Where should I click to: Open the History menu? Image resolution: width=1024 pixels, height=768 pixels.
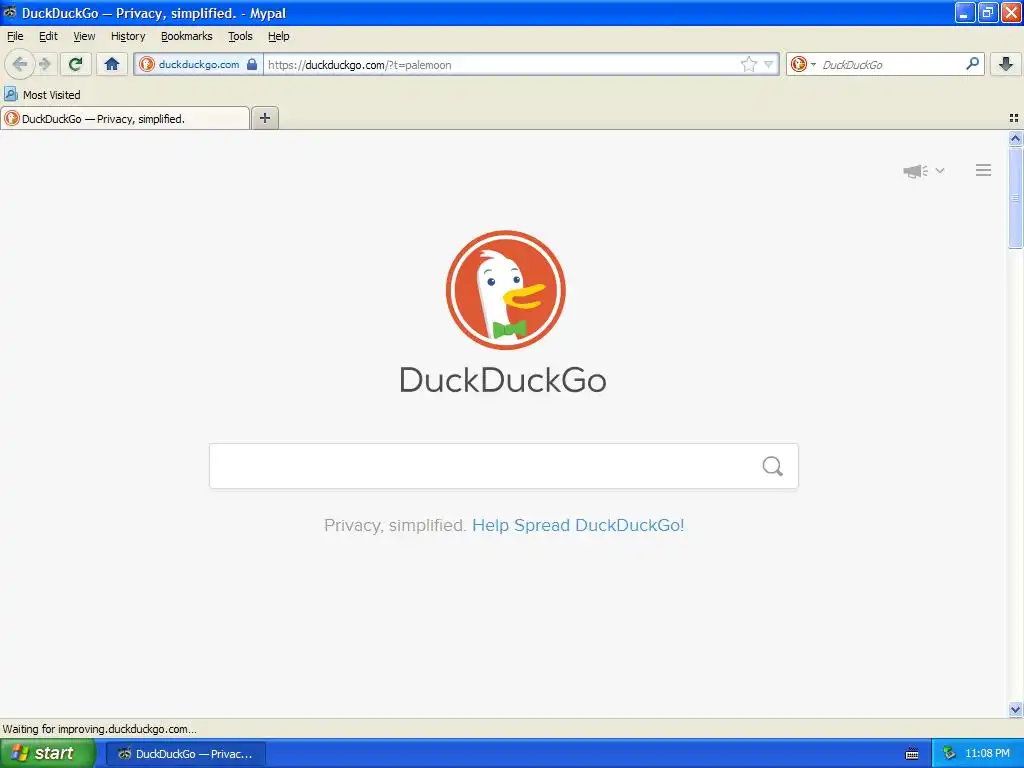pyautogui.click(x=128, y=37)
